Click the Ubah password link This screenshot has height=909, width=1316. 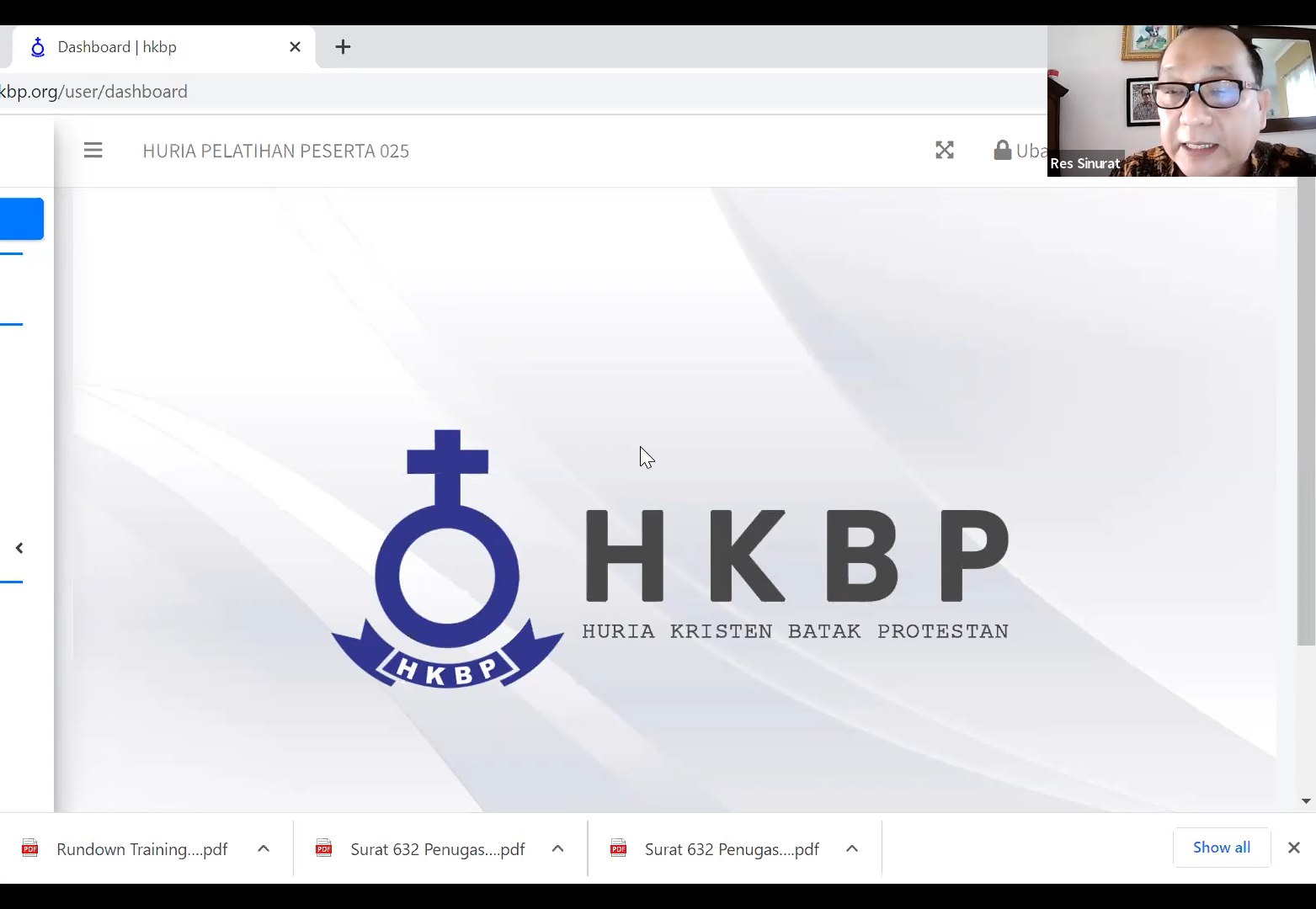point(1034,150)
